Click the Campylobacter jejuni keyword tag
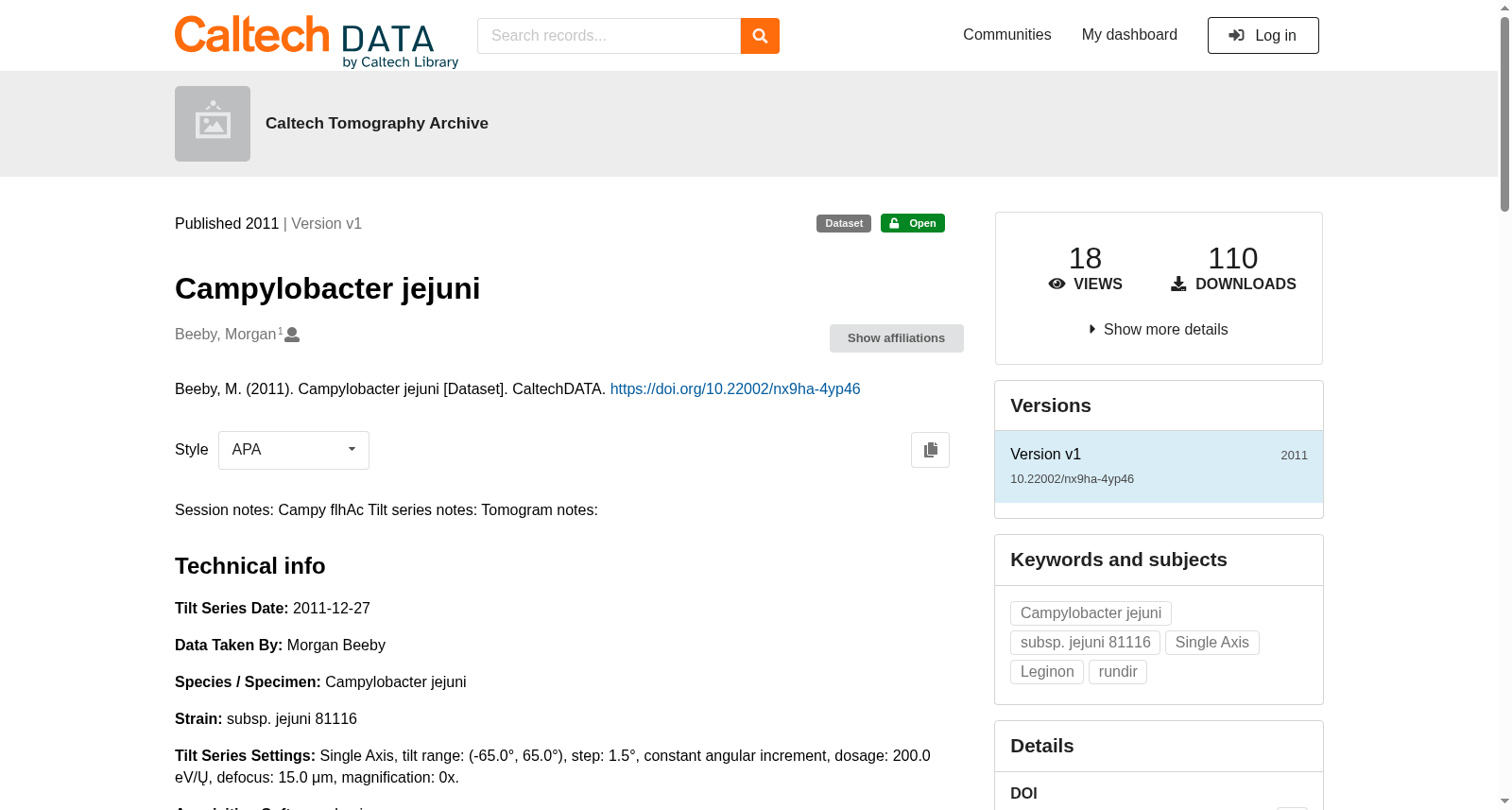The width and height of the screenshot is (1512, 810). click(1091, 613)
